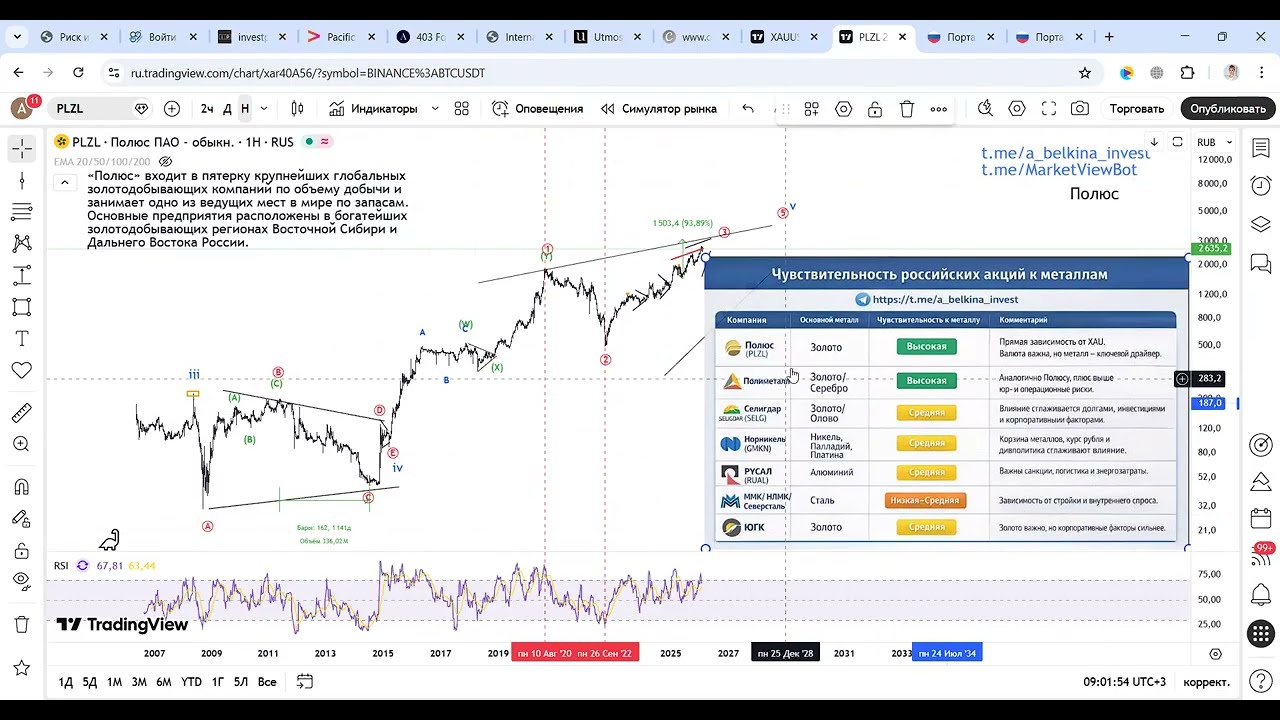Toggle stay in drawing mode
This screenshot has width=1280, height=720.
(22, 519)
